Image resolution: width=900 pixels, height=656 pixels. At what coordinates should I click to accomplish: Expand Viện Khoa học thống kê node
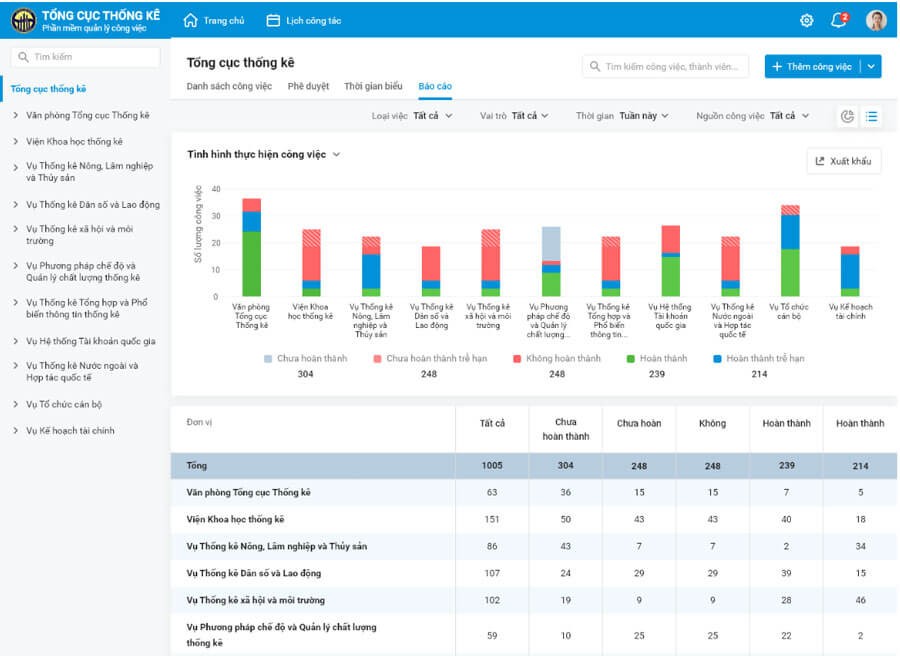(16, 142)
